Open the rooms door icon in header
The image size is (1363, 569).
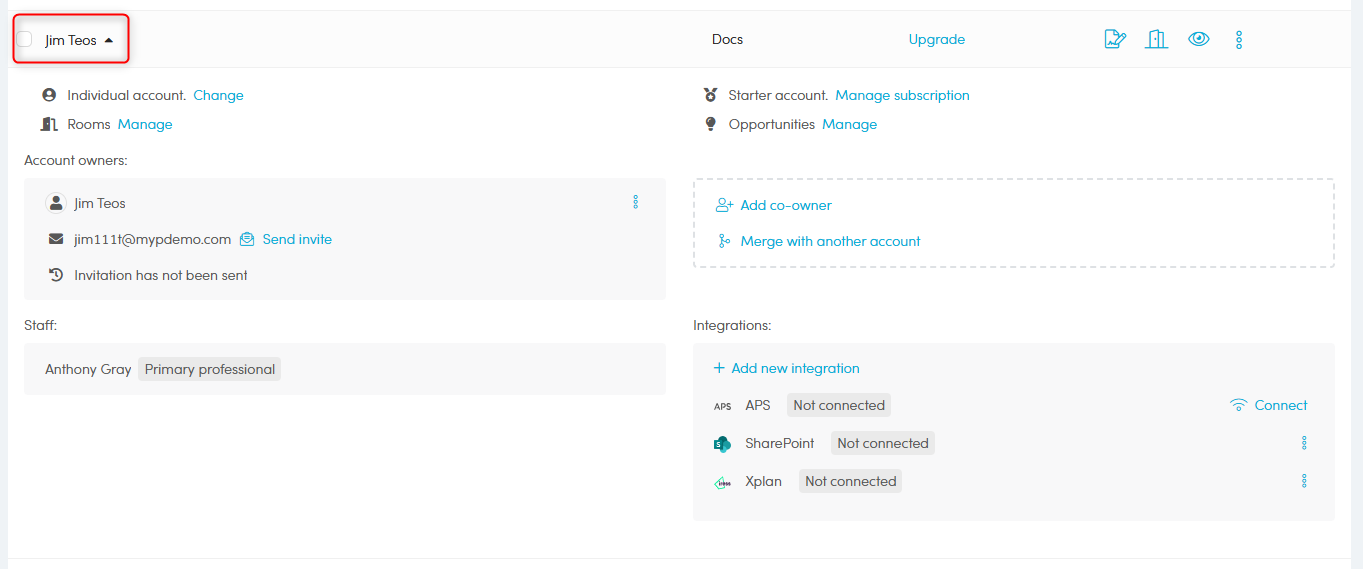coord(1156,39)
